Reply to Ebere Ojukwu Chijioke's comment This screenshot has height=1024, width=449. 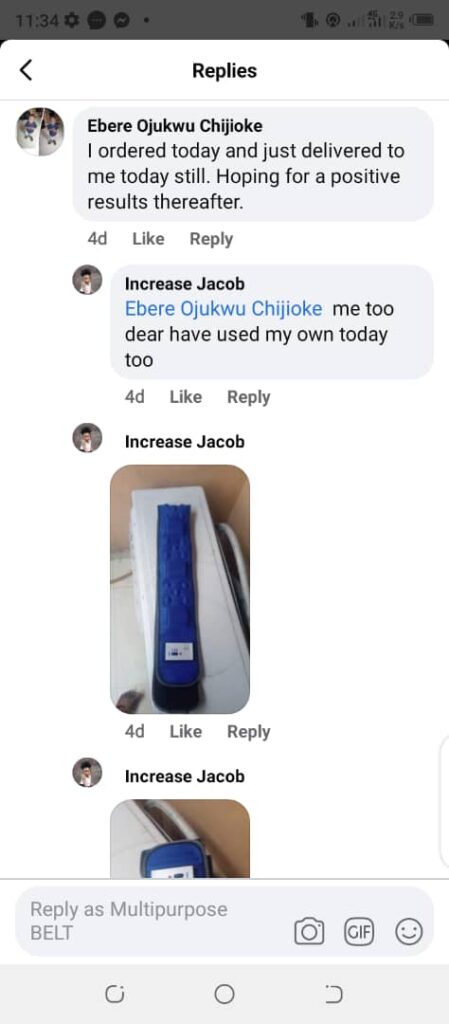211,239
